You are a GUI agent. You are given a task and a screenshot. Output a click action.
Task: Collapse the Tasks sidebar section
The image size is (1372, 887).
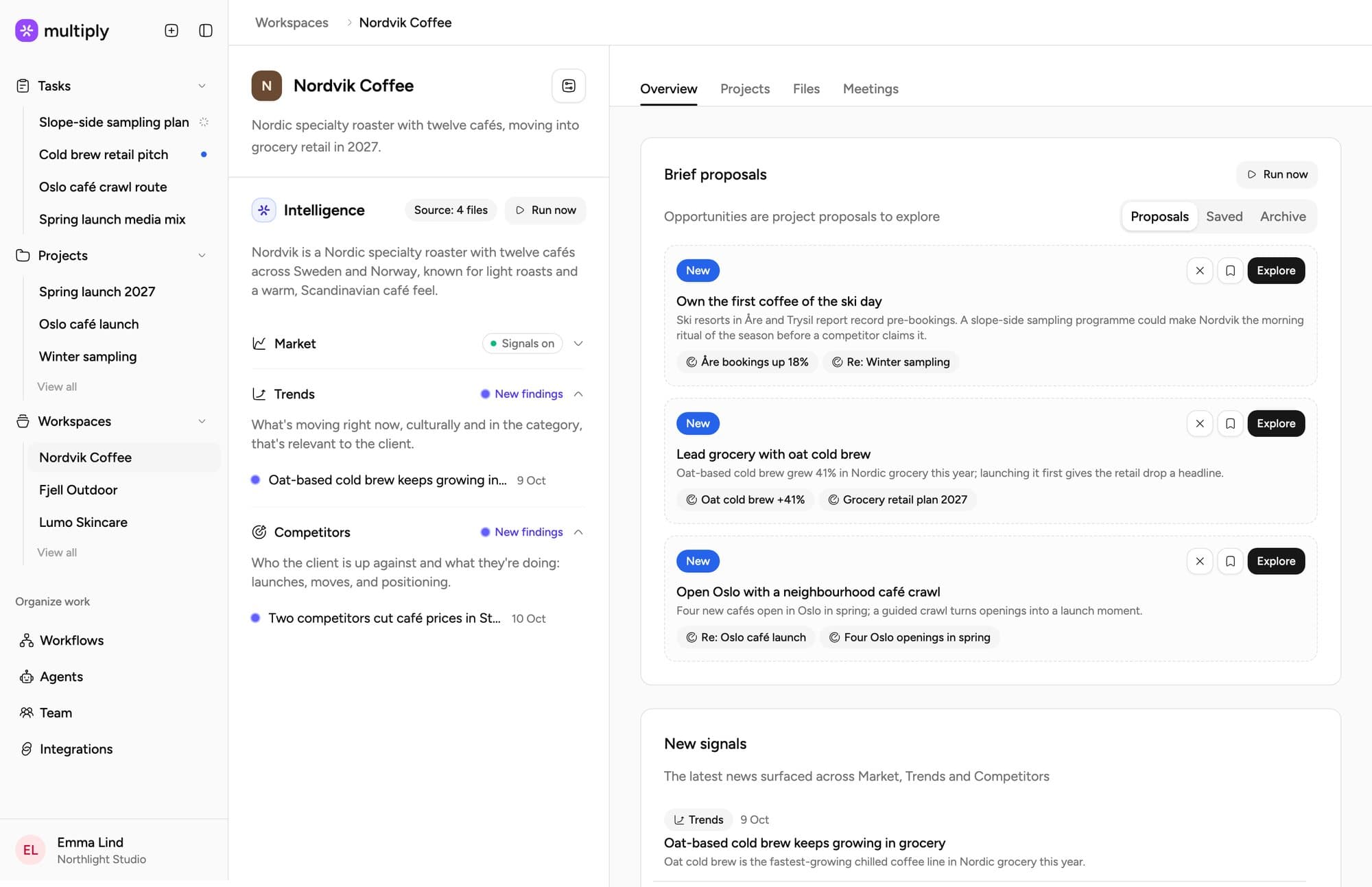tap(202, 86)
